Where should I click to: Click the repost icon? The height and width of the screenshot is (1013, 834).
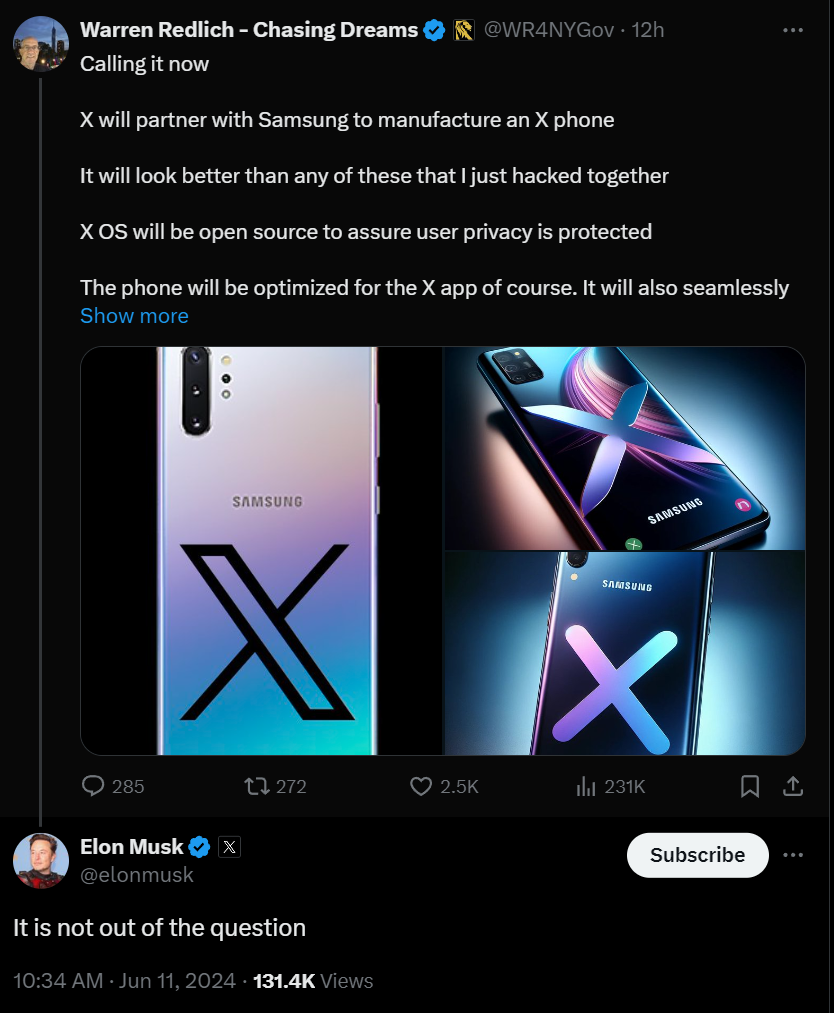pyautogui.click(x=257, y=787)
